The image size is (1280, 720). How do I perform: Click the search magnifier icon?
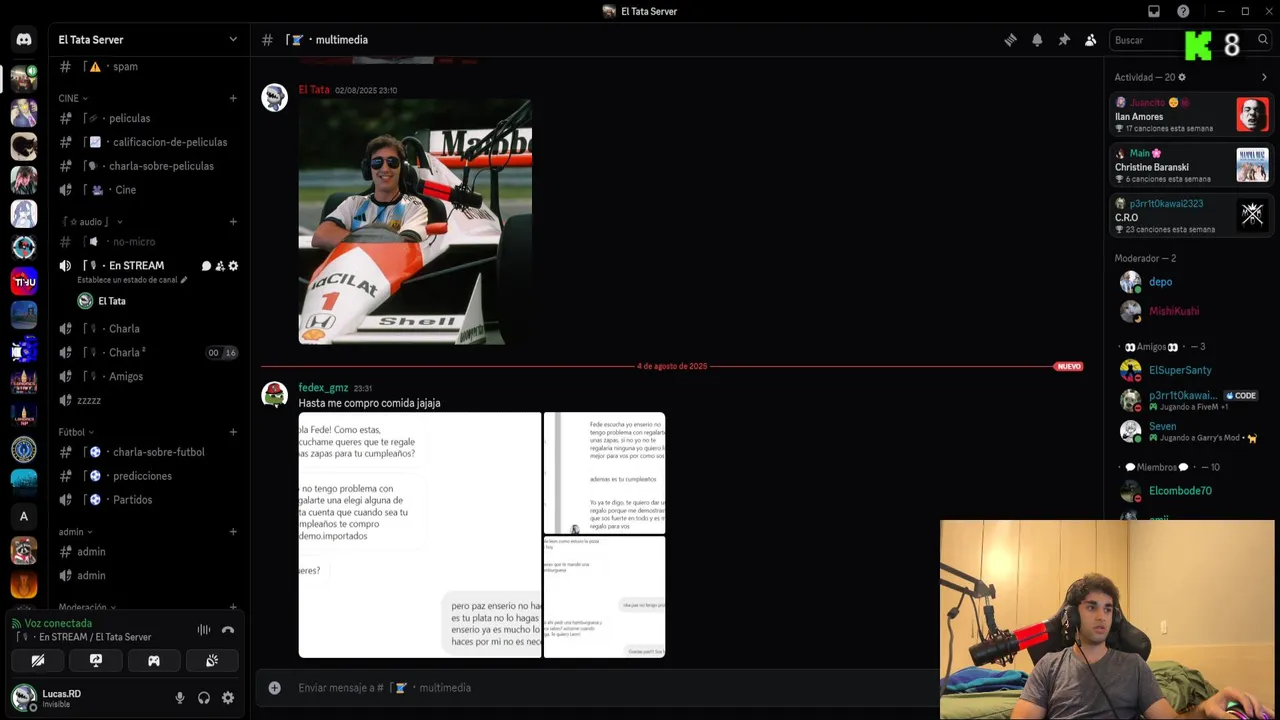point(1263,40)
